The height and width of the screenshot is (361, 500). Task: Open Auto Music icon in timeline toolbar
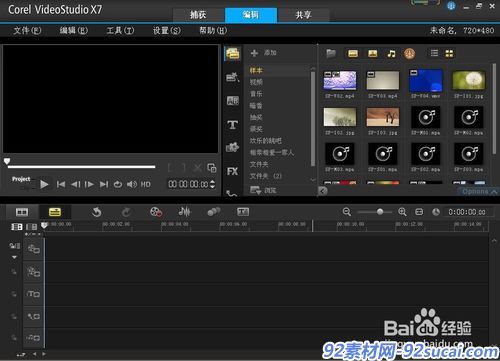coord(214,212)
